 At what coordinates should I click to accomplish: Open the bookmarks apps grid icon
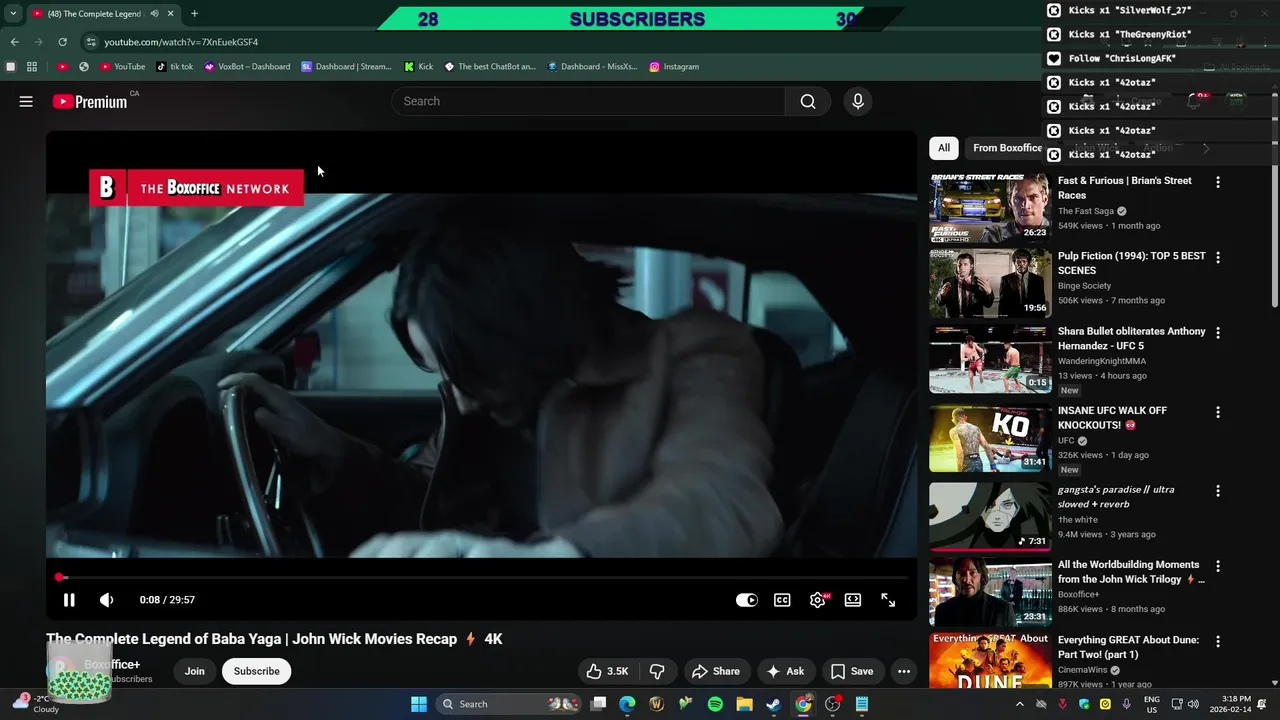click(x=32, y=67)
